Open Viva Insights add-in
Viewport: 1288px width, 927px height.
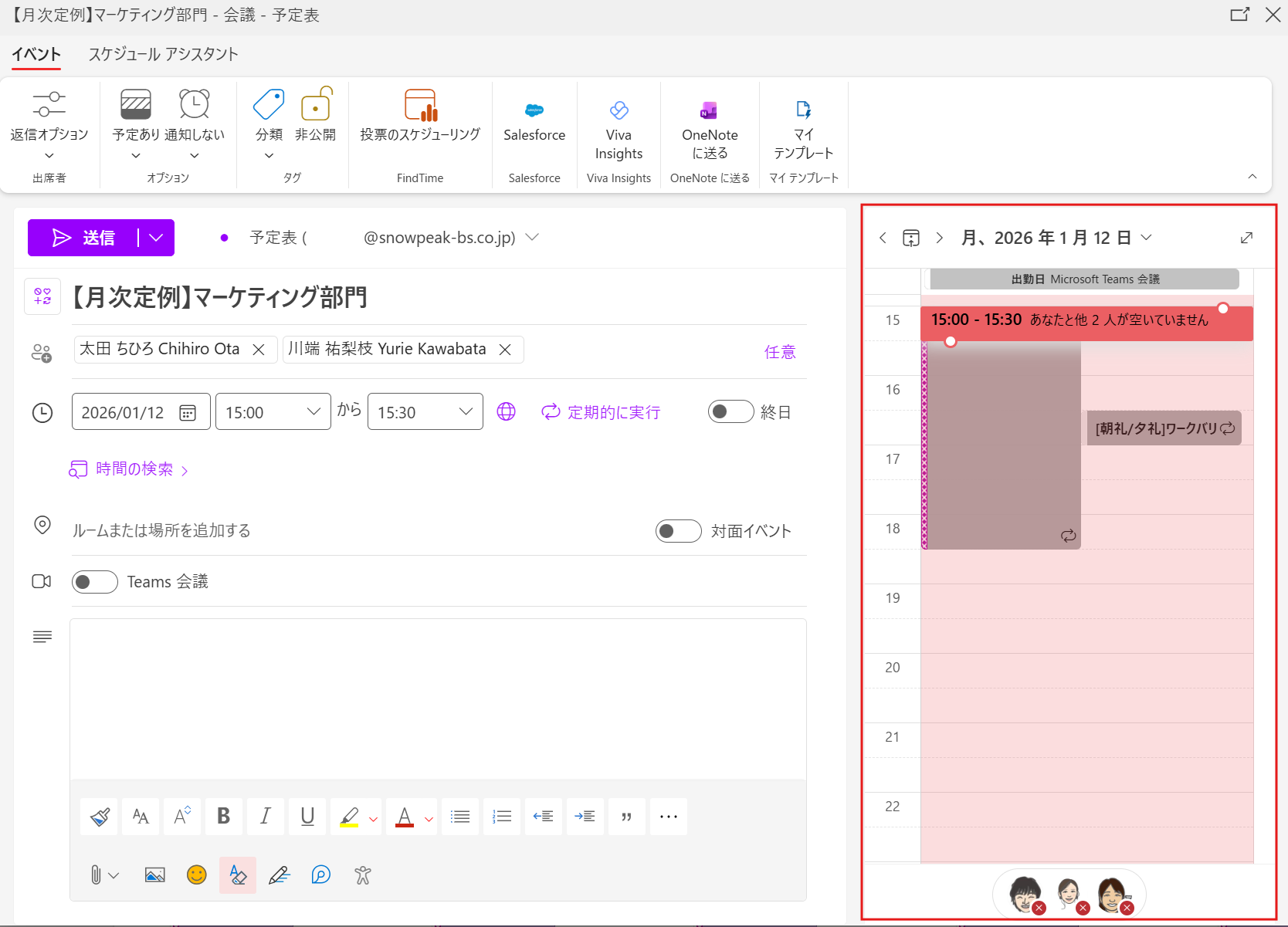(x=619, y=110)
